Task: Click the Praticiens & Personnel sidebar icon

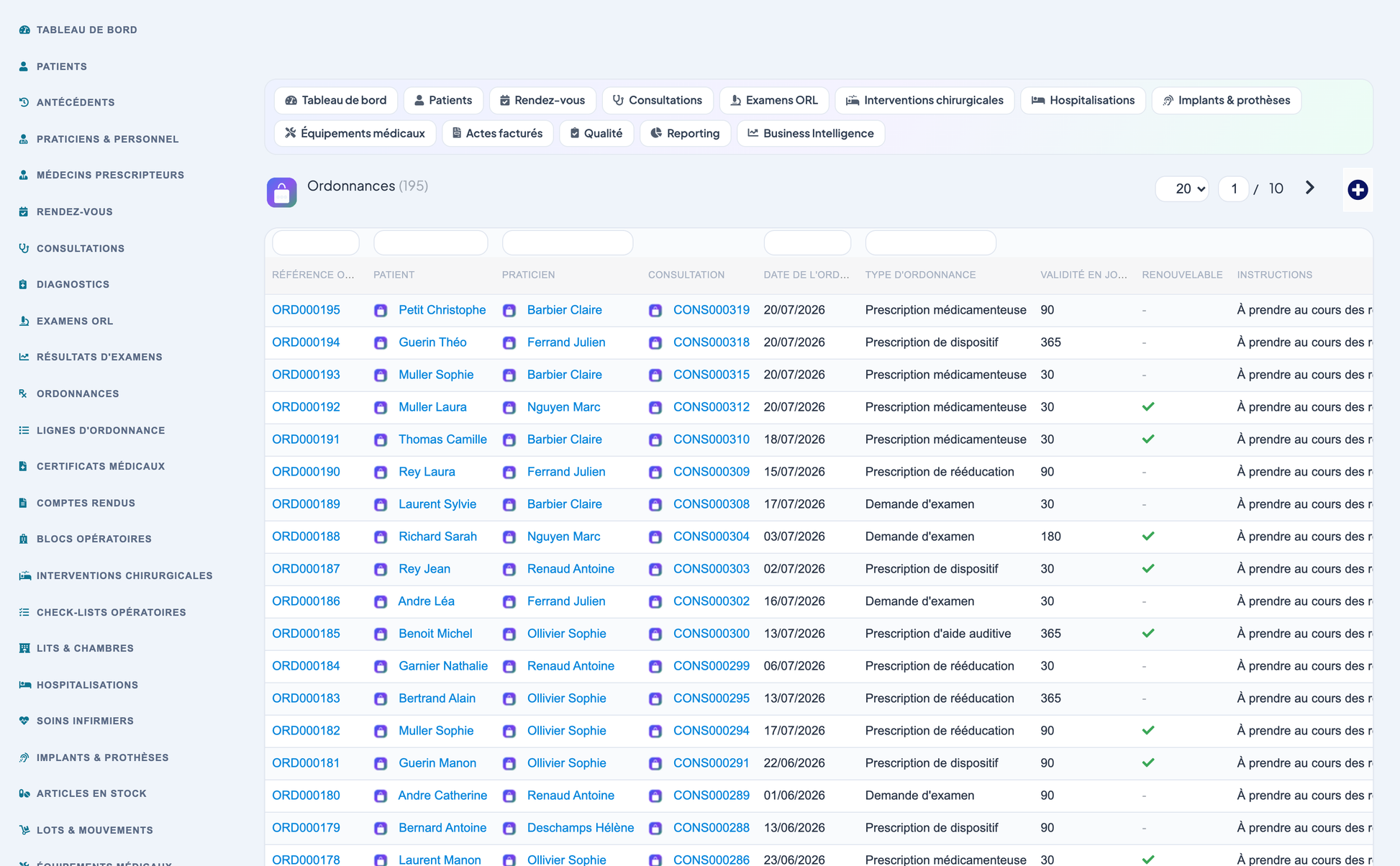Action: (24, 139)
